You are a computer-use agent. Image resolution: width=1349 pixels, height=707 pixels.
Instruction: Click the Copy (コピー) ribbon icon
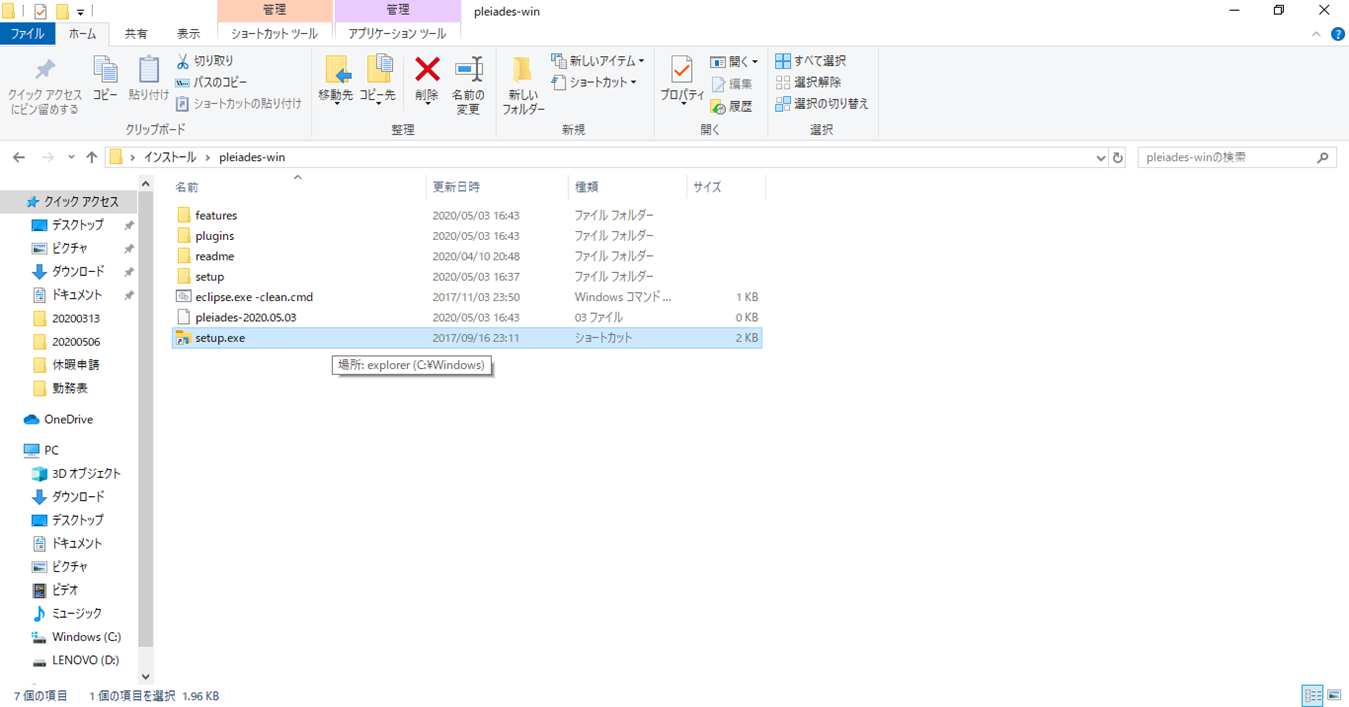(x=105, y=70)
